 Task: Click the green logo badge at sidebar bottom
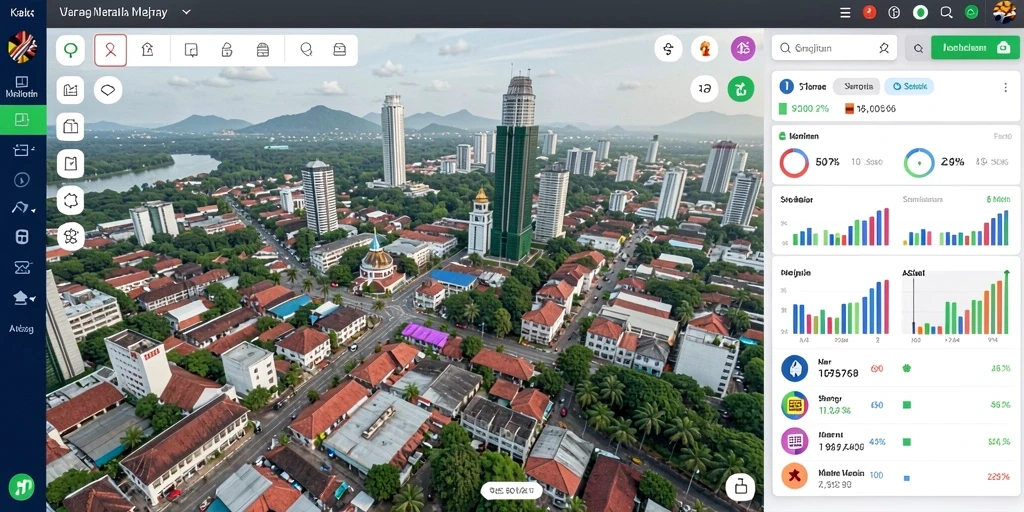tap(22, 487)
